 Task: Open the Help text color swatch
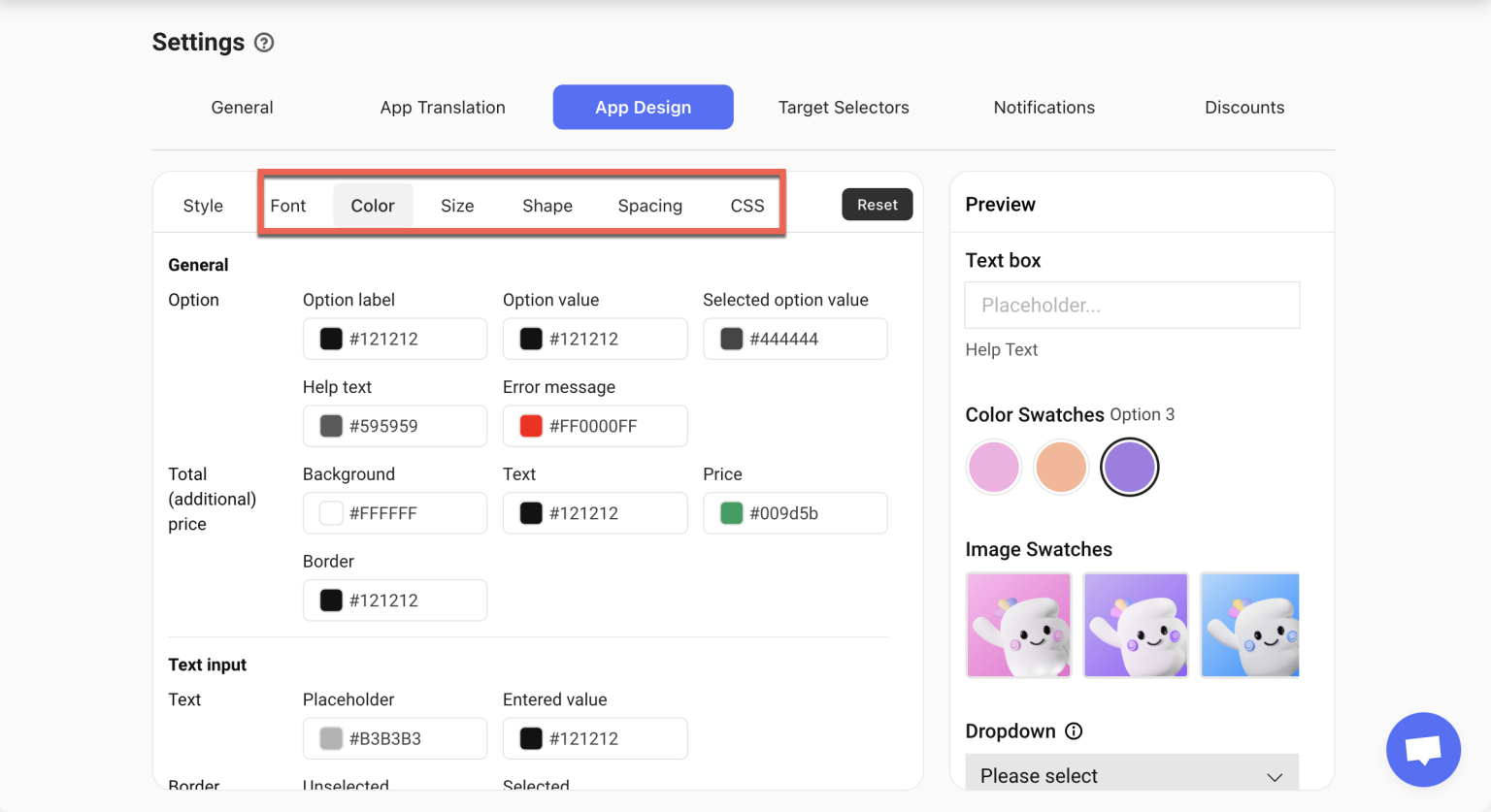[x=329, y=425]
